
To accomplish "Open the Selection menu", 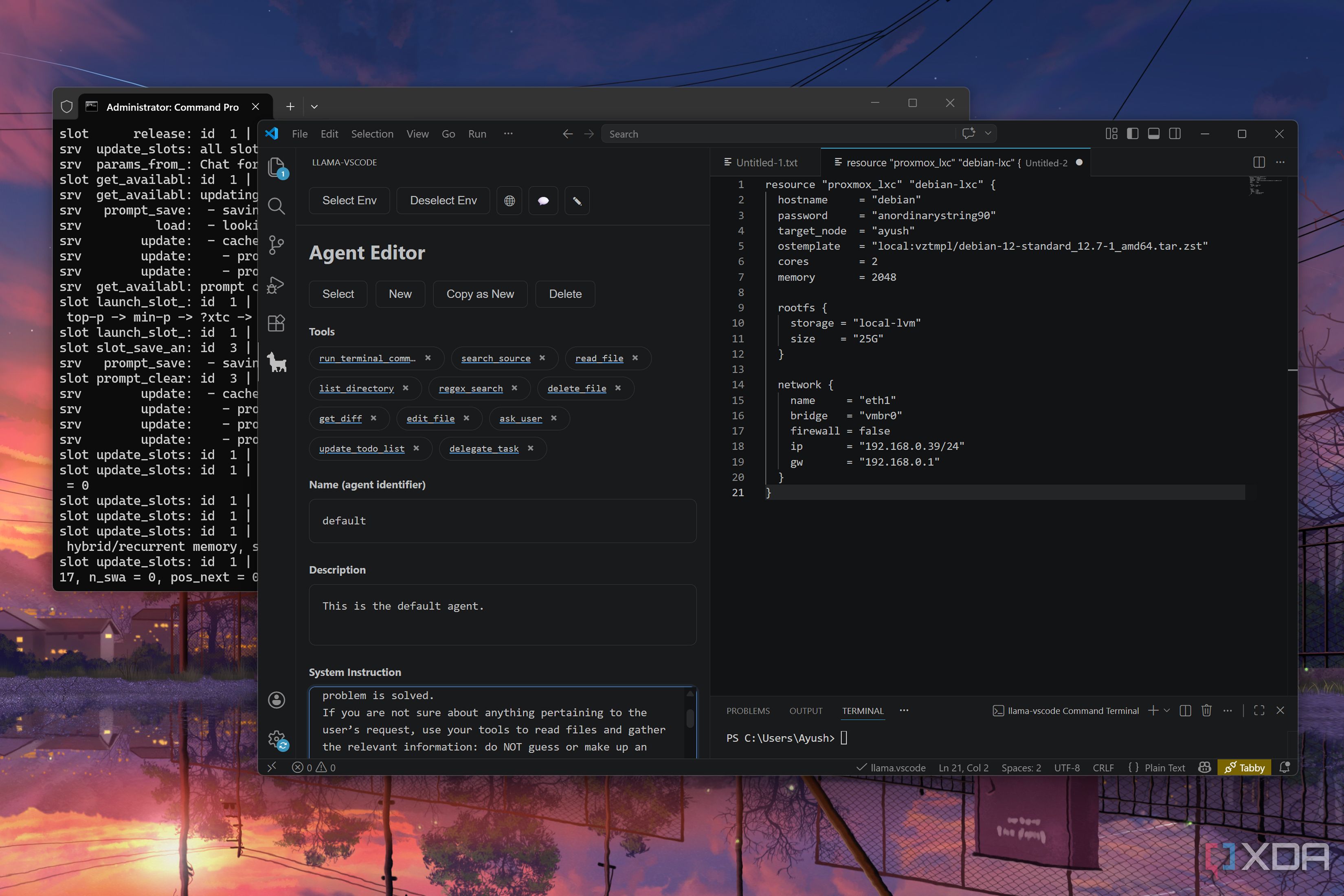I will click(x=372, y=134).
